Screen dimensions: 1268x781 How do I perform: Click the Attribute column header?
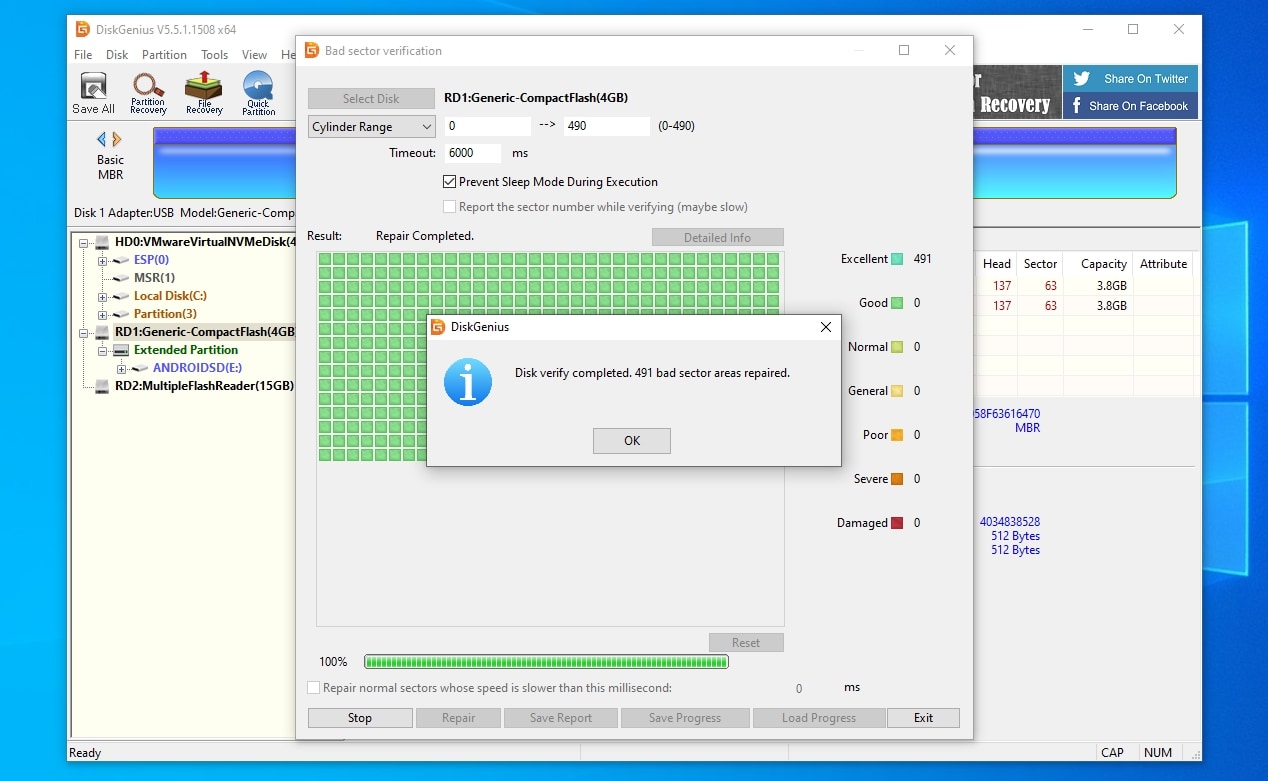pos(1163,264)
